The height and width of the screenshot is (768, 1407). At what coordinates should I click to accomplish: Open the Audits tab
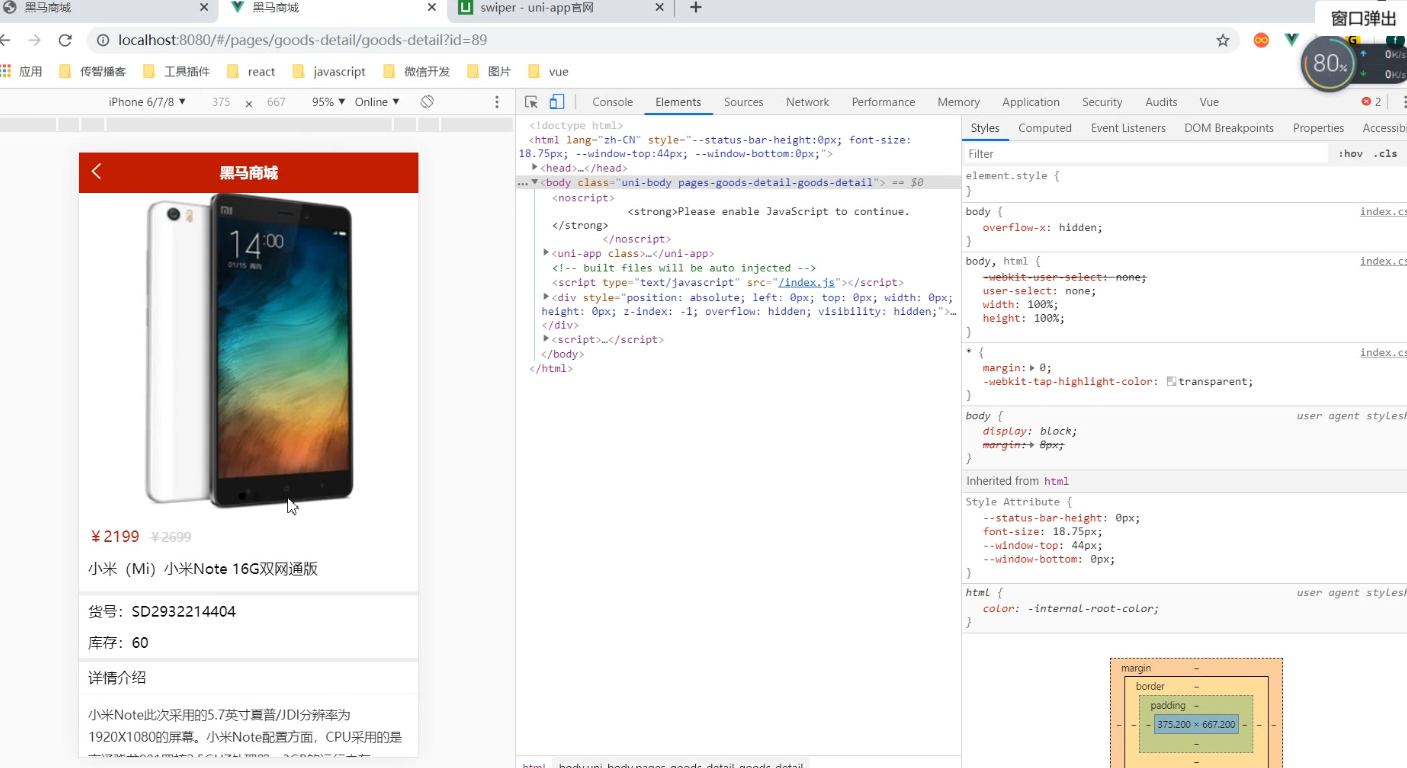pos(1161,102)
